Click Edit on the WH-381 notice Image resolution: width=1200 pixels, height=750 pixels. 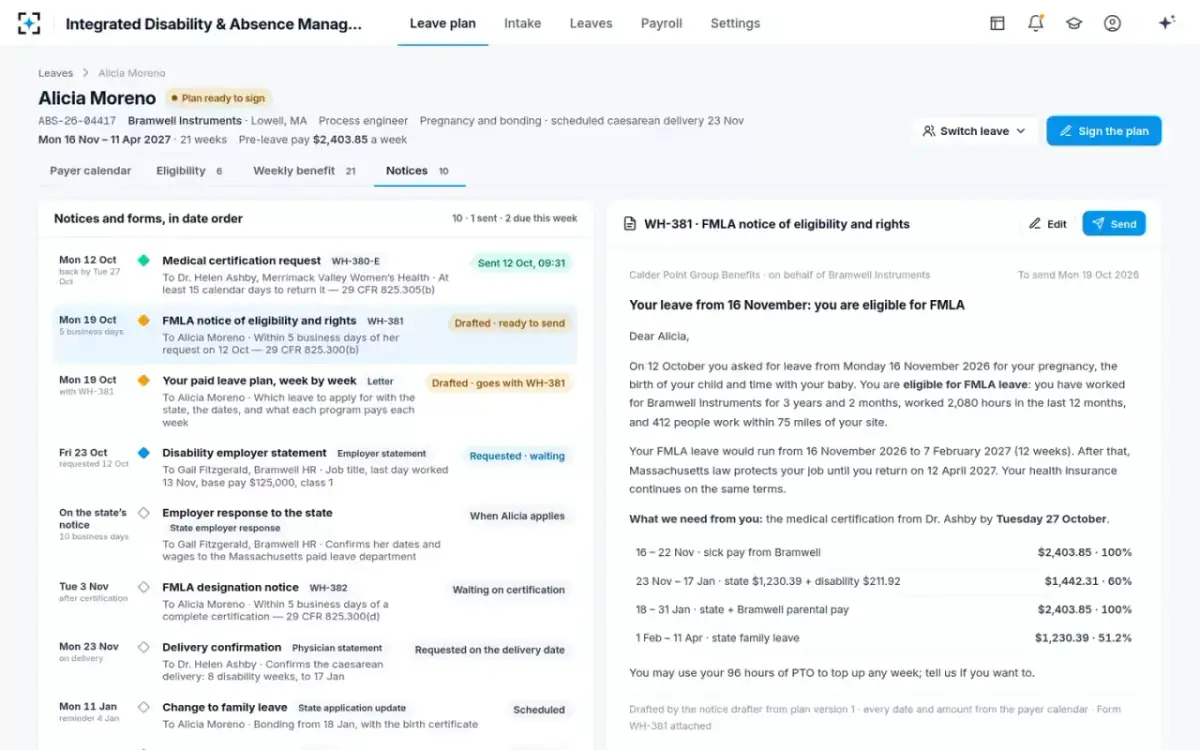(1047, 224)
